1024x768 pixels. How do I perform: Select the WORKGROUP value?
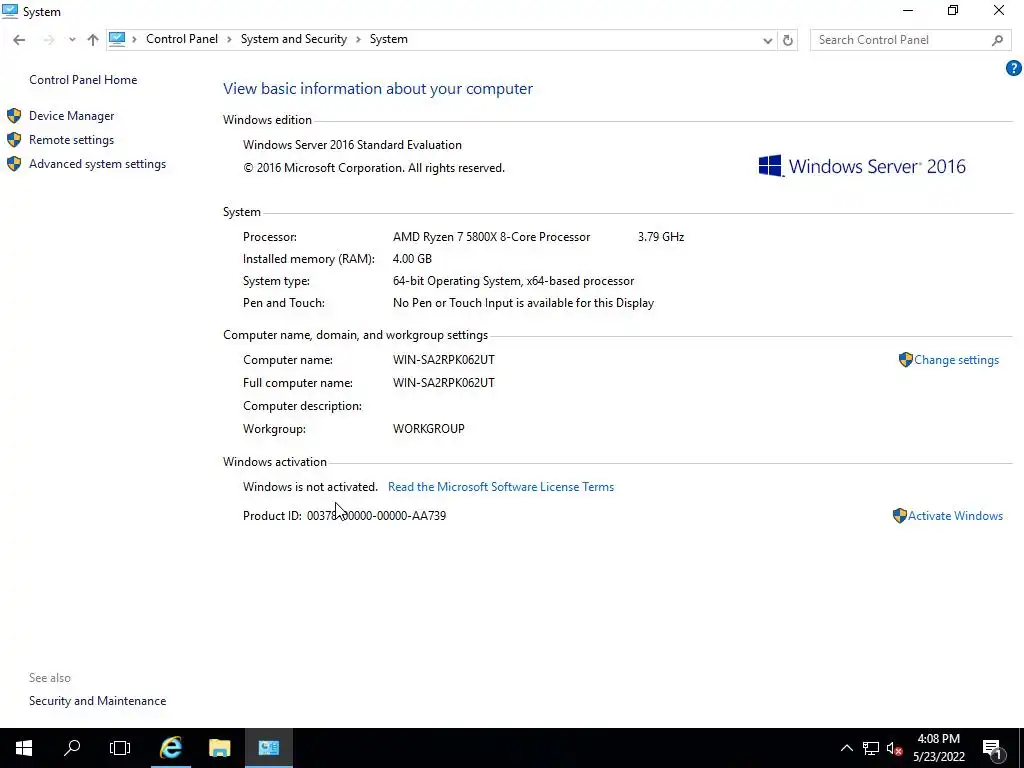(x=428, y=429)
